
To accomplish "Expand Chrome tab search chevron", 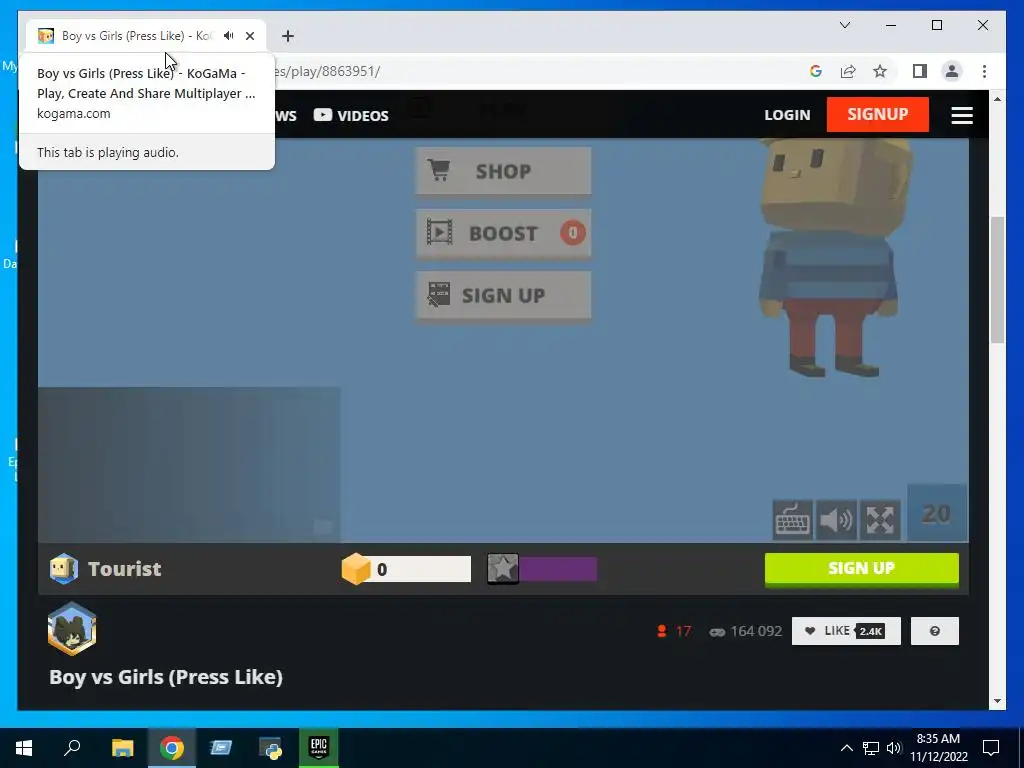I will (844, 25).
